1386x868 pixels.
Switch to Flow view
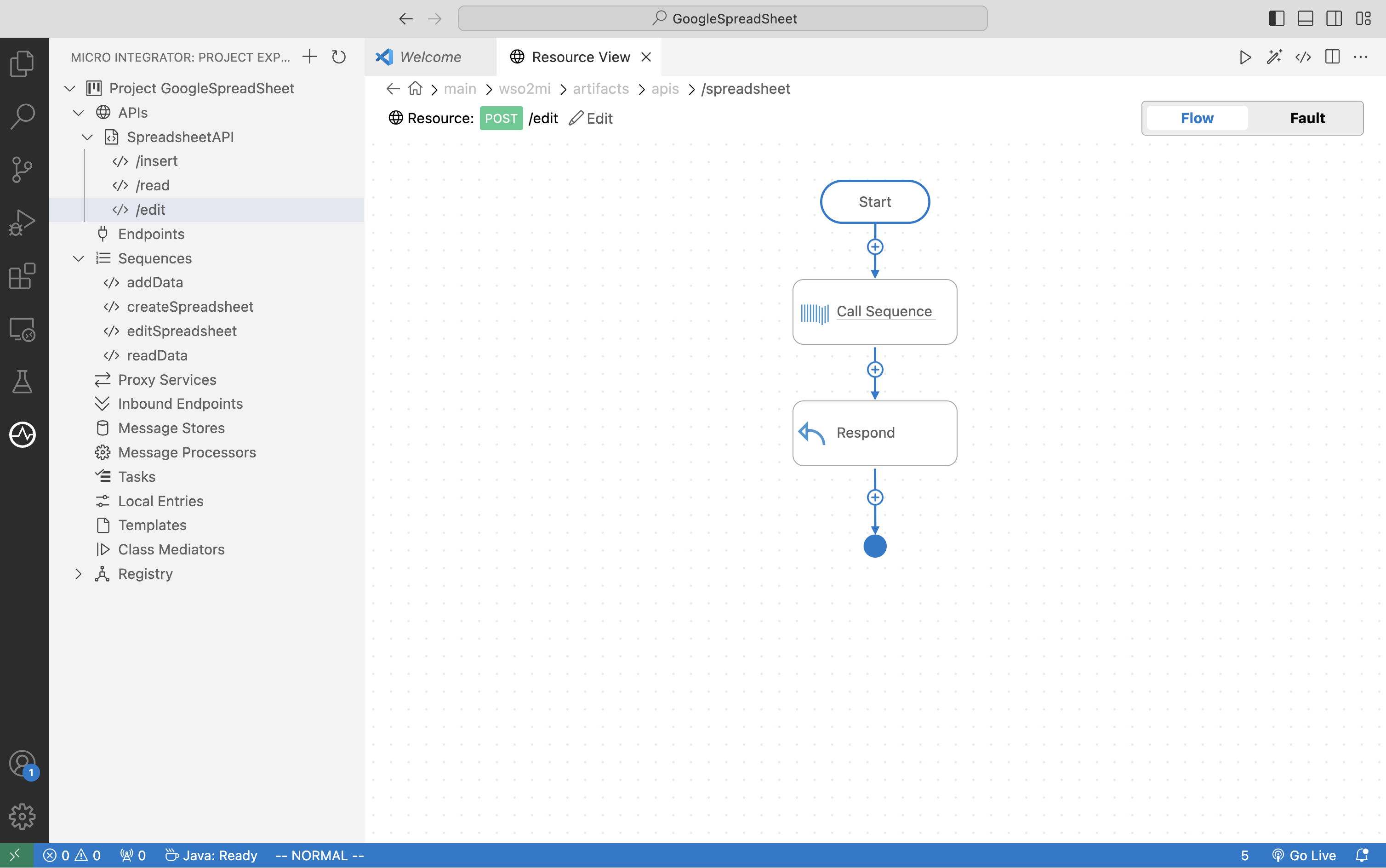tap(1197, 118)
